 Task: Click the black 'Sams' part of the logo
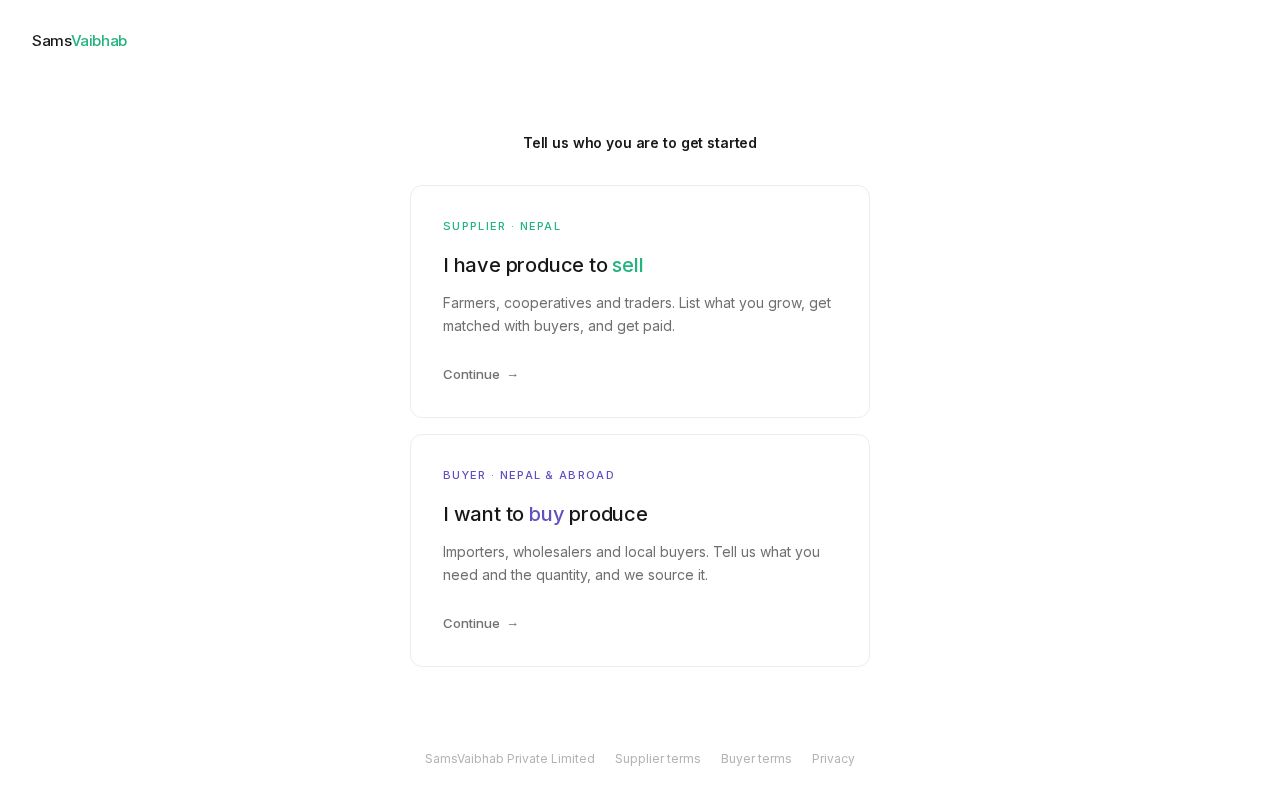(x=52, y=41)
